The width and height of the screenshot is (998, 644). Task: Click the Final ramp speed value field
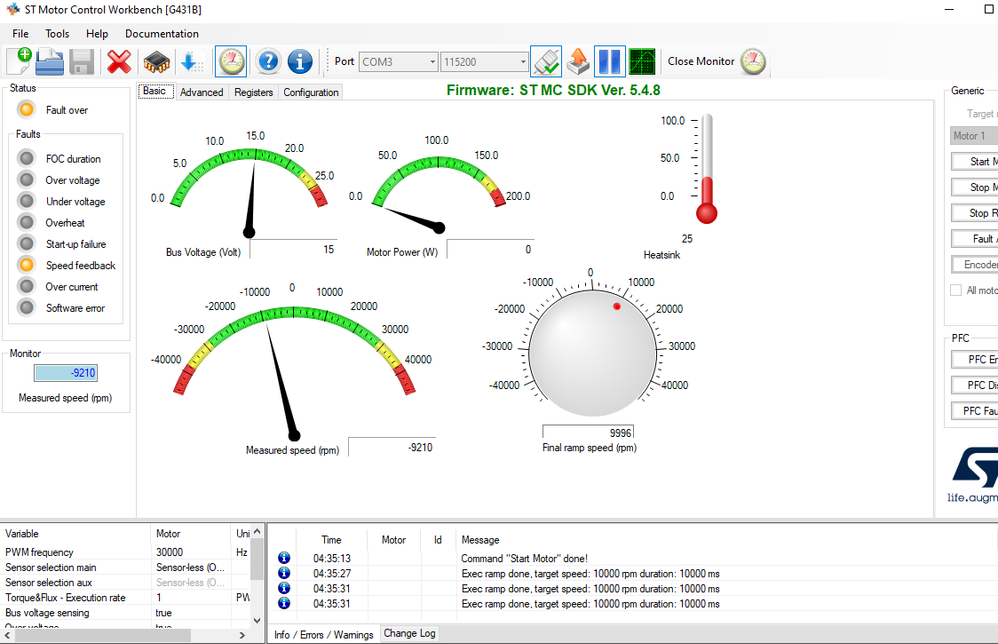coord(588,433)
